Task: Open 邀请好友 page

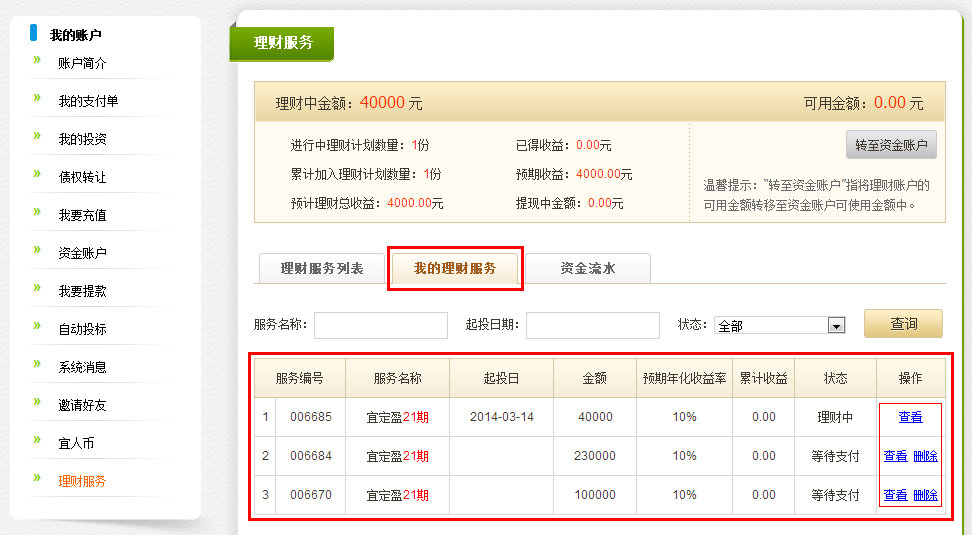Action: [82, 405]
